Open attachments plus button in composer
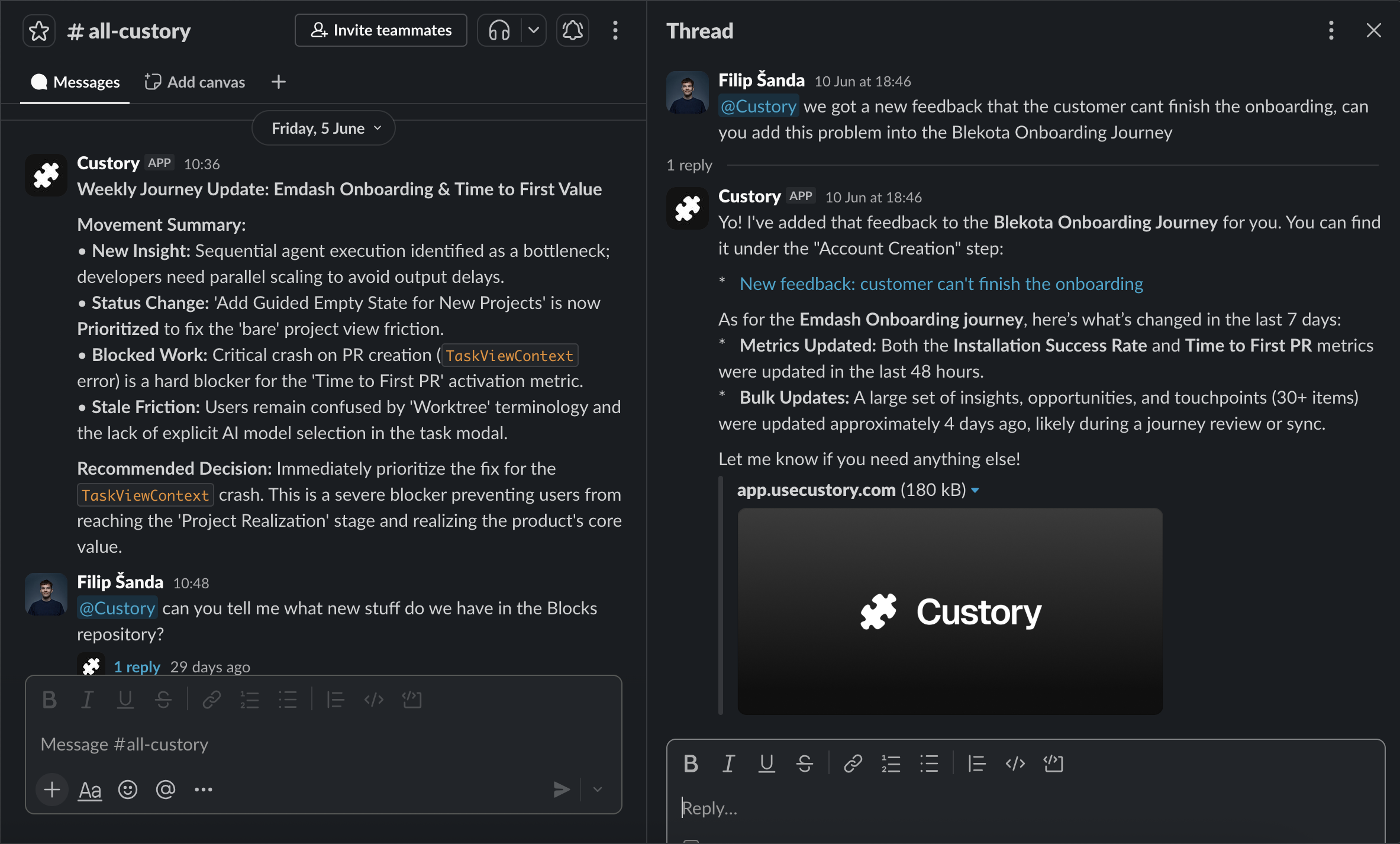 pyautogui.click(x=52, y=790)
